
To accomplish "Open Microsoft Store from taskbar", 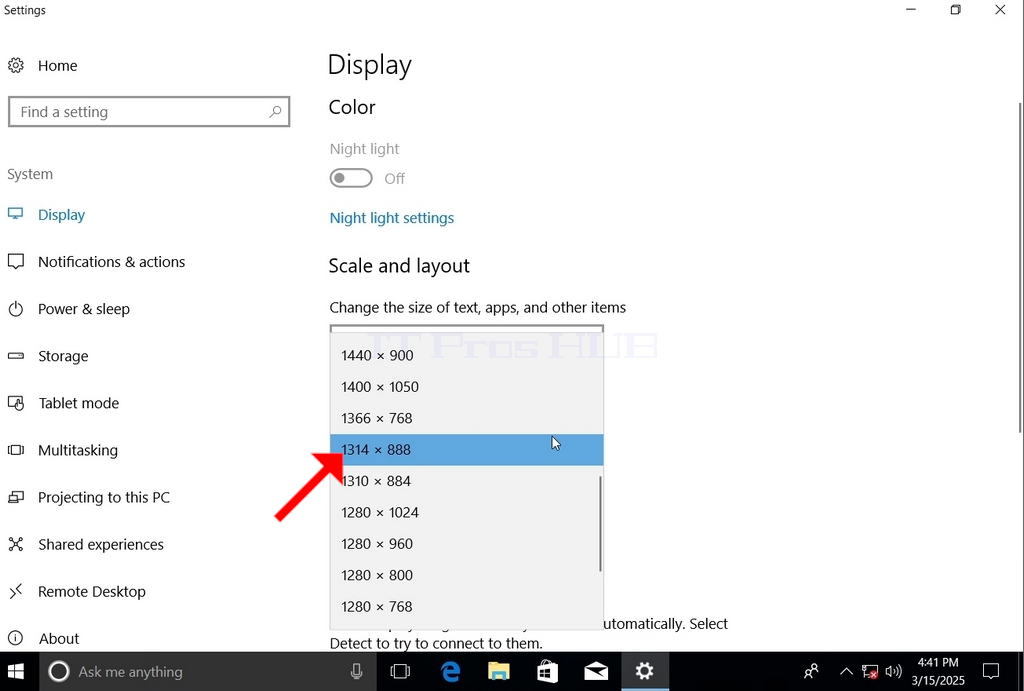I will pyautogui.click(x=547, y=671).
